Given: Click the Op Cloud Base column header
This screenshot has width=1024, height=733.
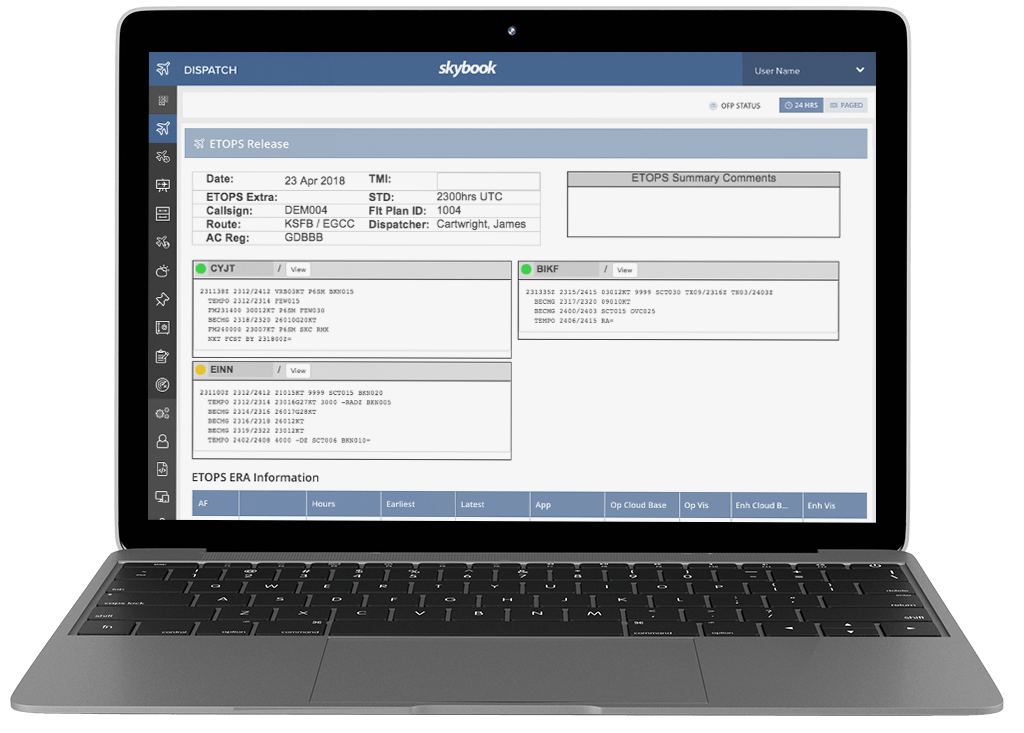Looking at the screenshot, I should coord(638,505).
